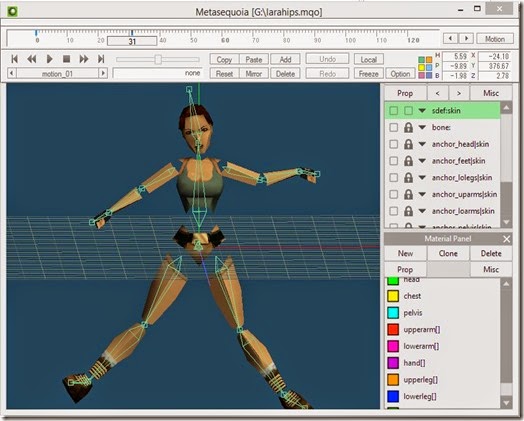Click the Freeze button
Screen dimensions: 524x421
(369, 74)
